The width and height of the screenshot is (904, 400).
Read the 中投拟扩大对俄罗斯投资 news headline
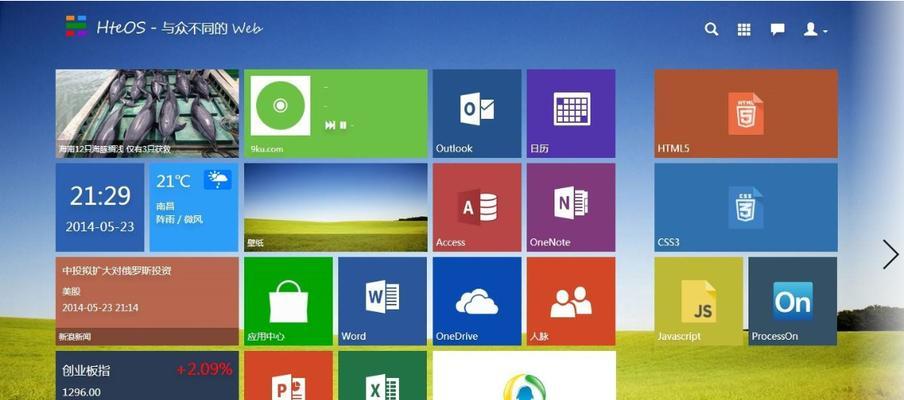click(116, 270)
